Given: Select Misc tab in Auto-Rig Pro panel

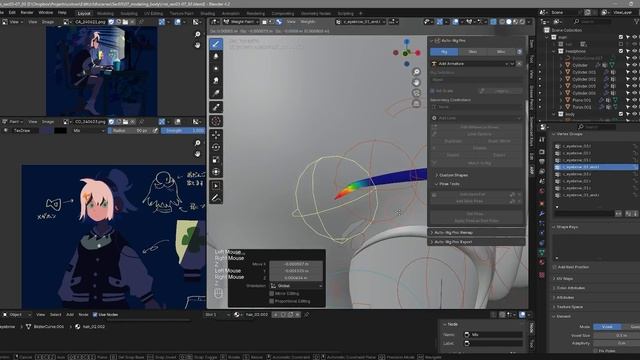Looking at the screenshot, I should [501, 52].
